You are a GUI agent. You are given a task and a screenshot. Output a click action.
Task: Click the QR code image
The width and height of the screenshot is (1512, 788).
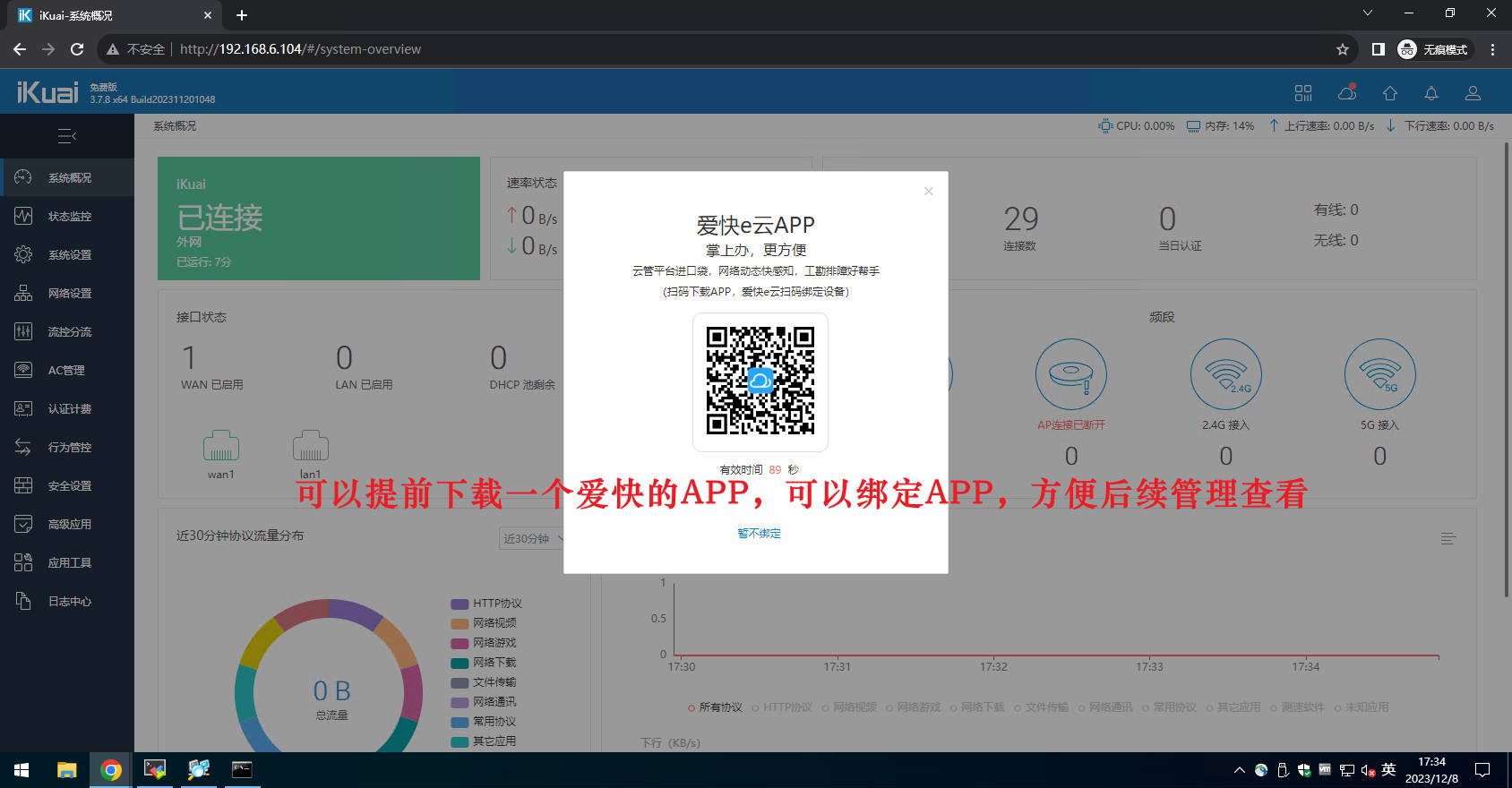[760, 381]
